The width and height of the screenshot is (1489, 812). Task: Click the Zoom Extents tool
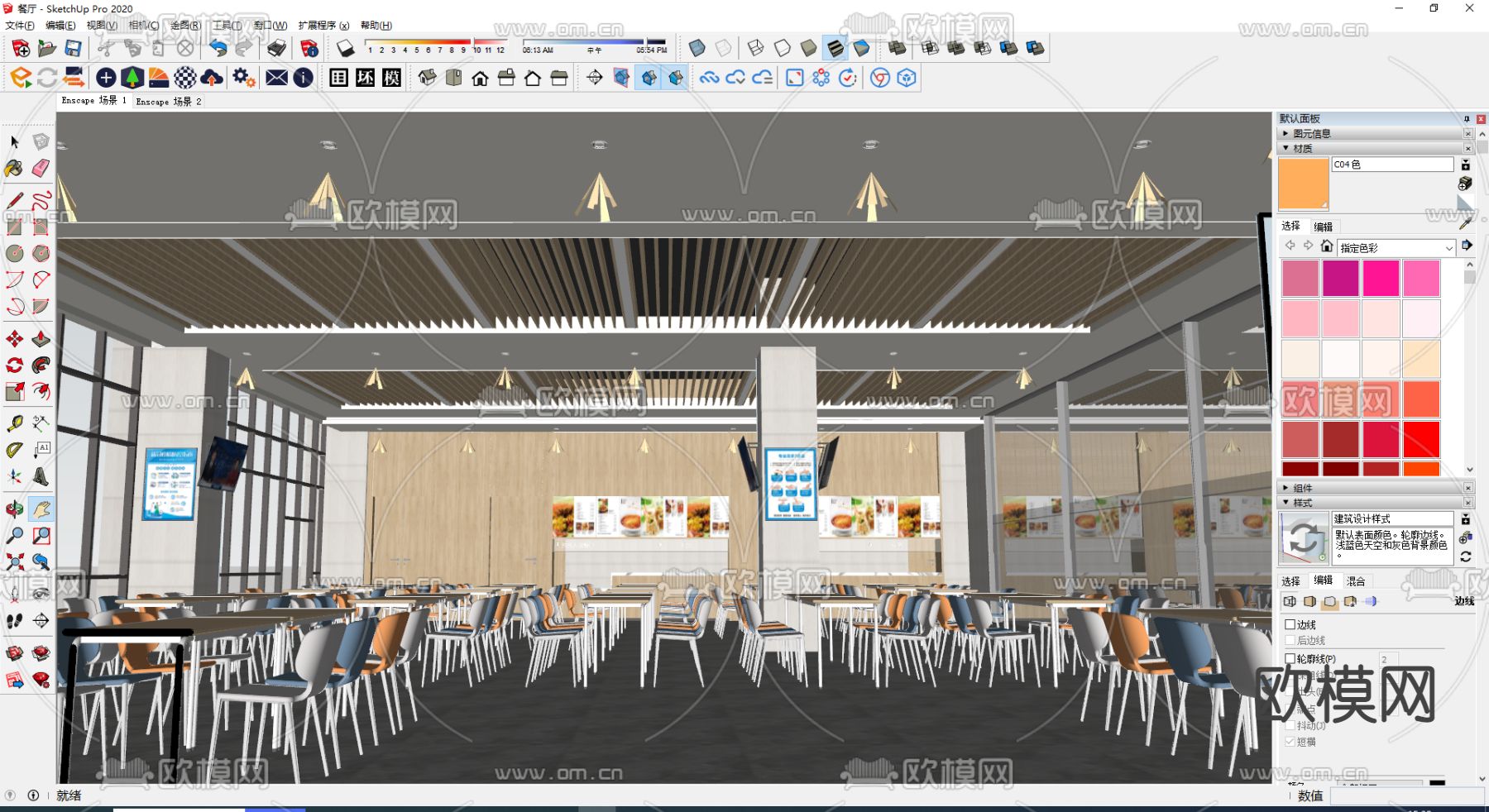tap(14, 562)
